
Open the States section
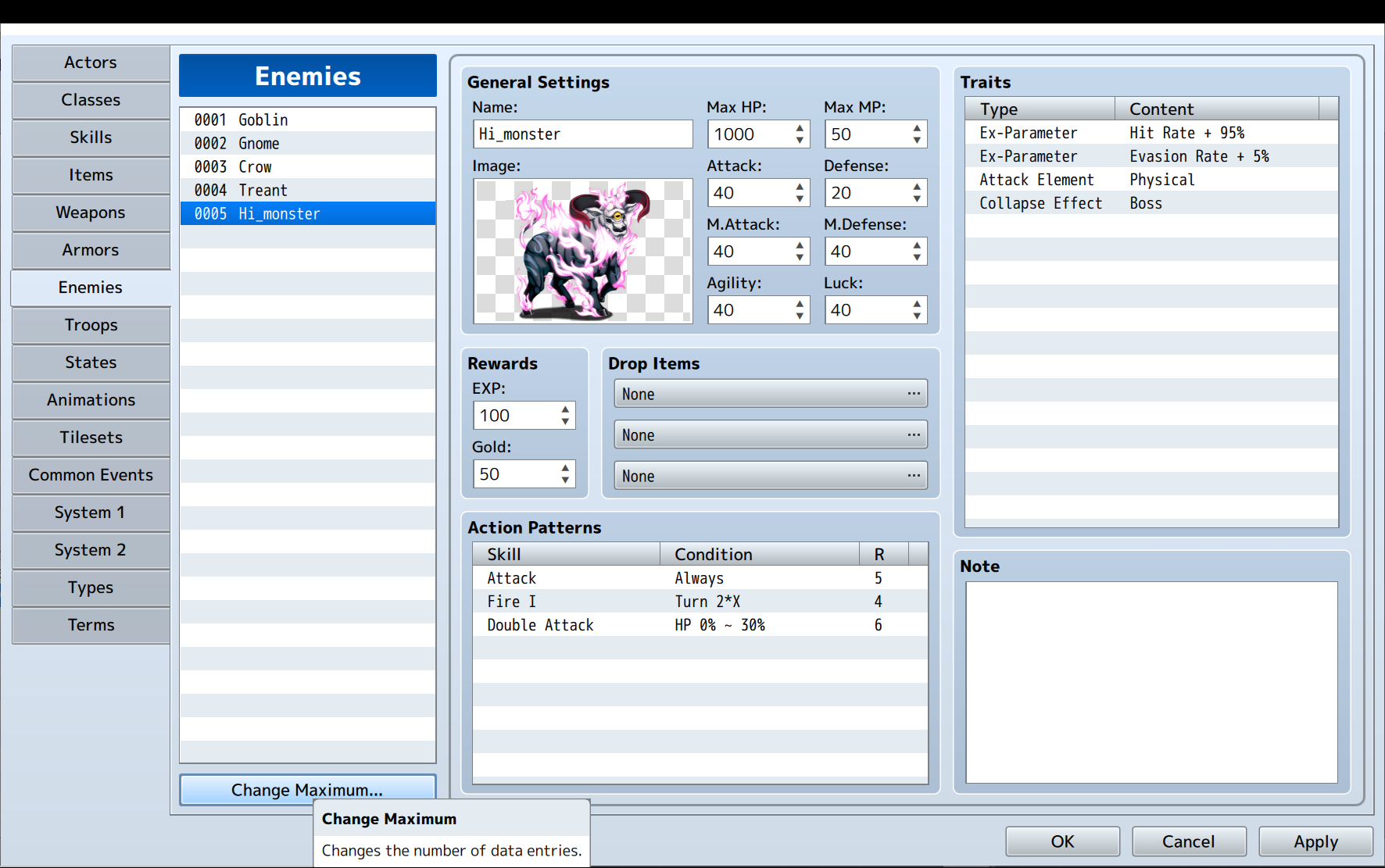[x=91, y=363]
